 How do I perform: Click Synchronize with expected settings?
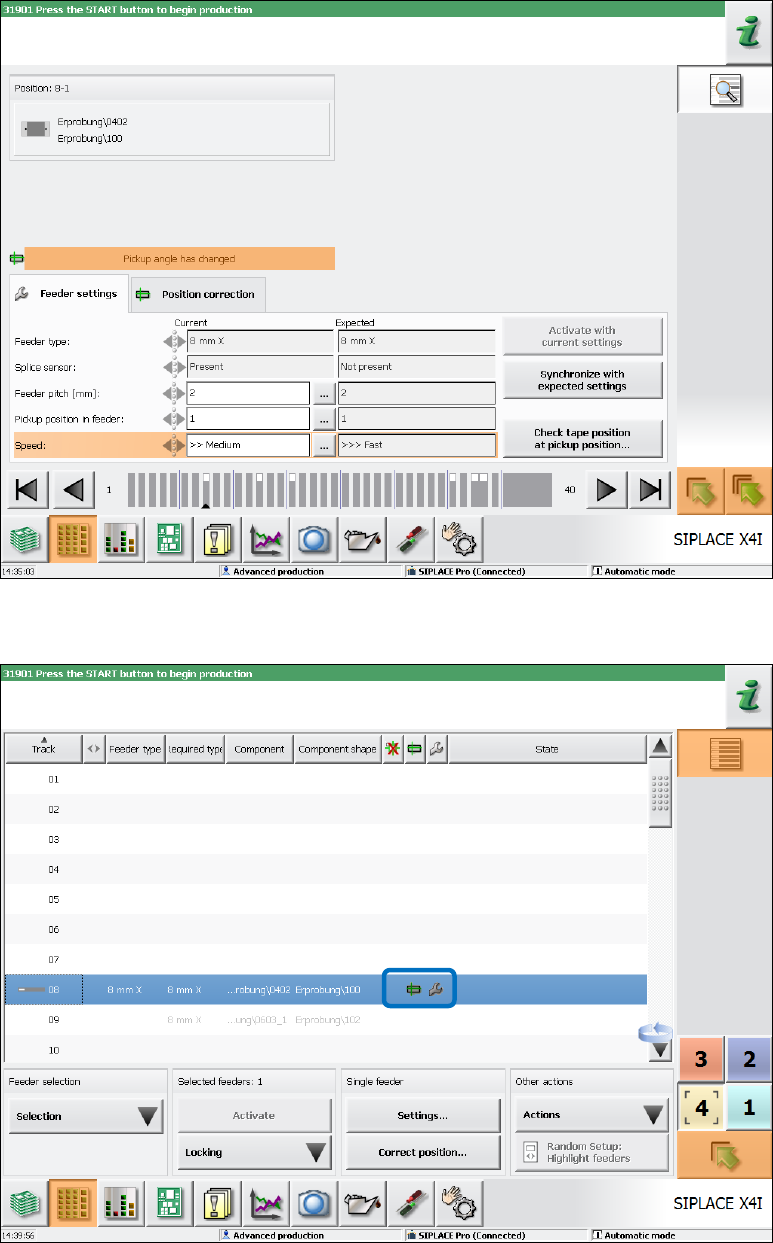click(x=582, y=380)
